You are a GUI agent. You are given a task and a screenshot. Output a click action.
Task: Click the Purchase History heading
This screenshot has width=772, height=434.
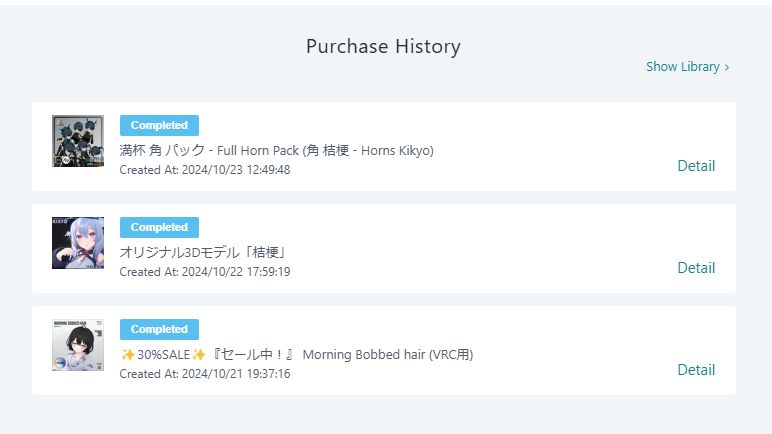tap(383, 46)
